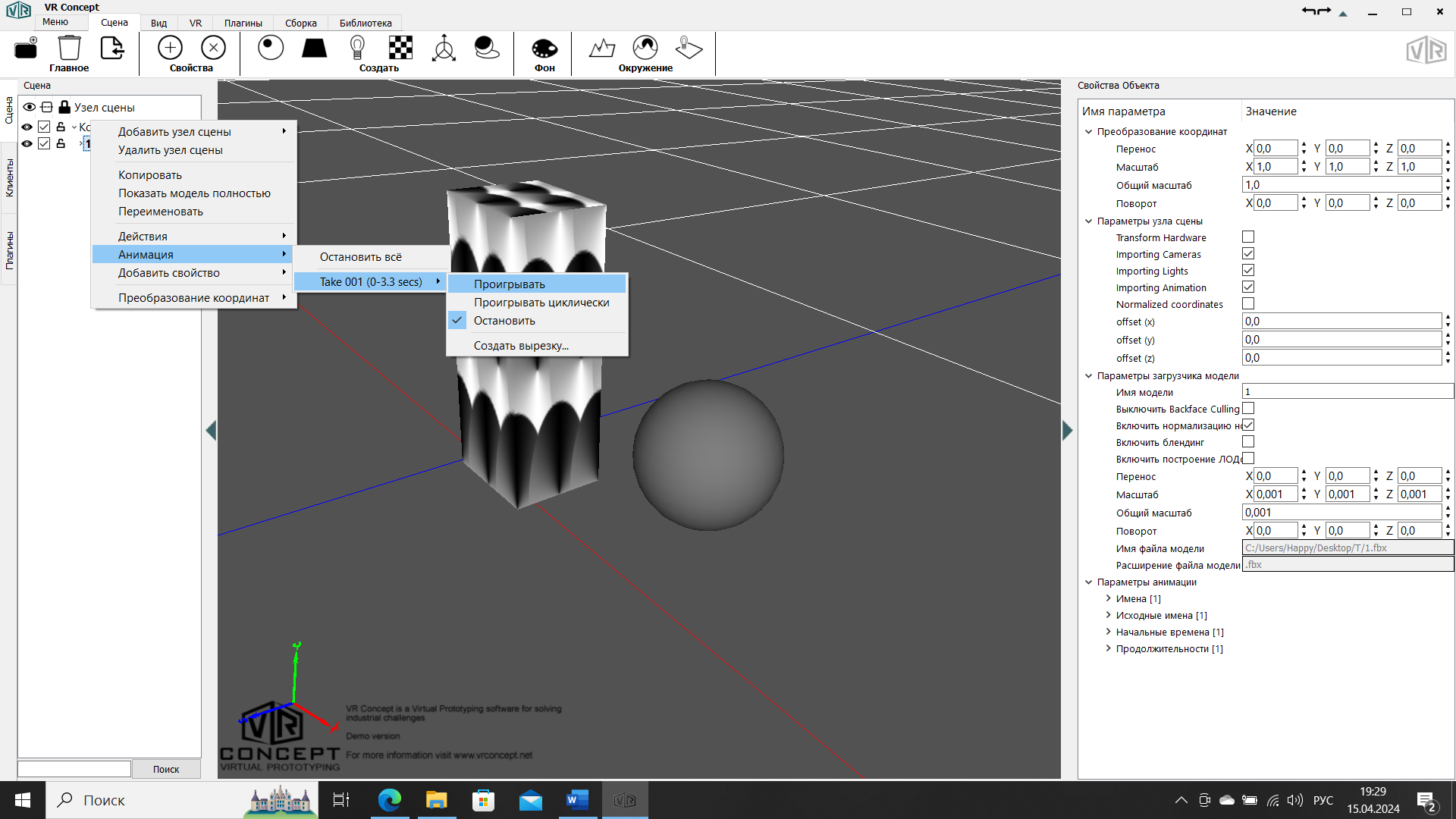This screenshot has width=1456, height=819.
Task: Click the circled X properties icon
Action: click(x=213, y=48)
